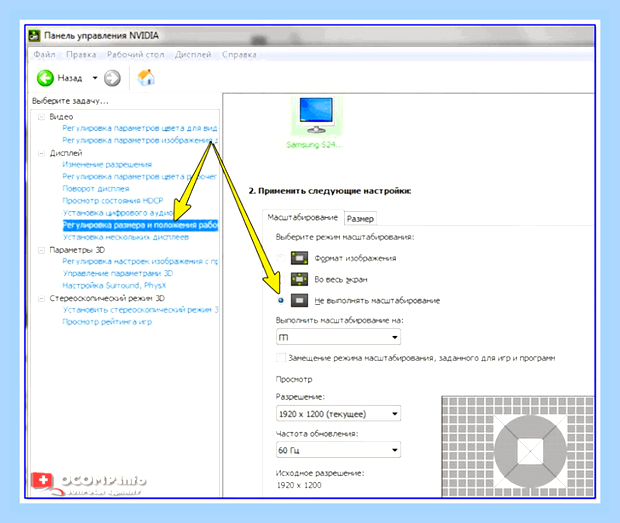Open the Дисплей menu in menu bar
The width and height of the screenshot is (620, 523).
click(x=193, y=55)
